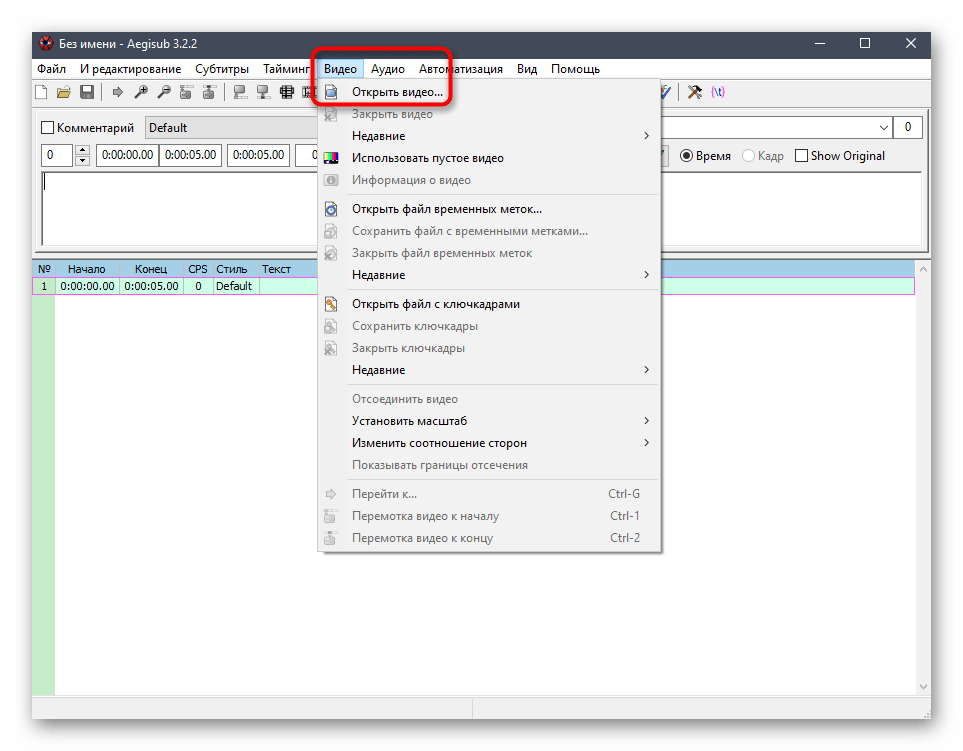
Task: Click the layer number field showing 0
Action: [x=57, y=155]
